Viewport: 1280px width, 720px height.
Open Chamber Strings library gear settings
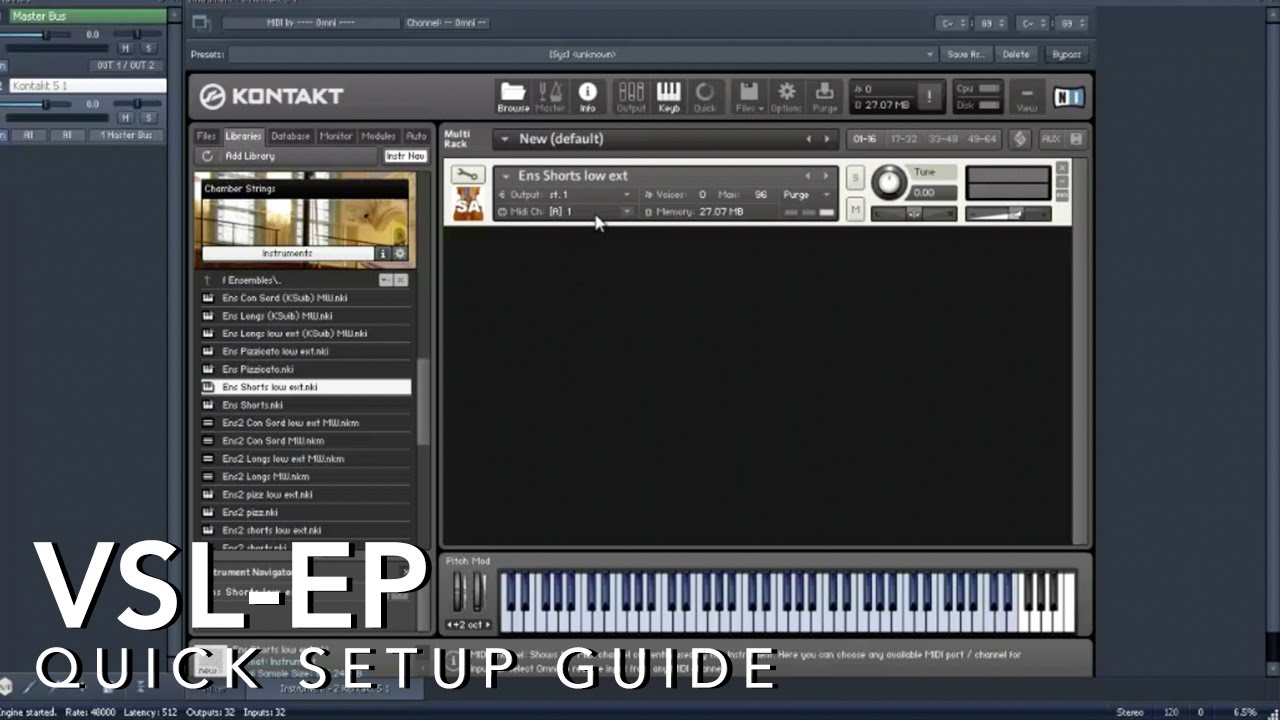pos(399,254)
